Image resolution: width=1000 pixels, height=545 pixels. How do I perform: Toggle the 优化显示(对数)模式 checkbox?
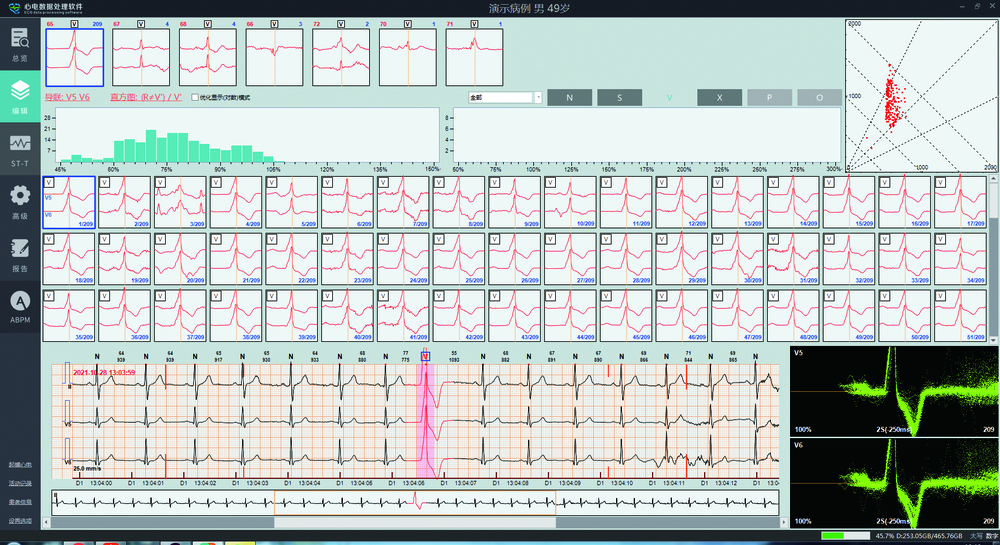pos(194,98)
